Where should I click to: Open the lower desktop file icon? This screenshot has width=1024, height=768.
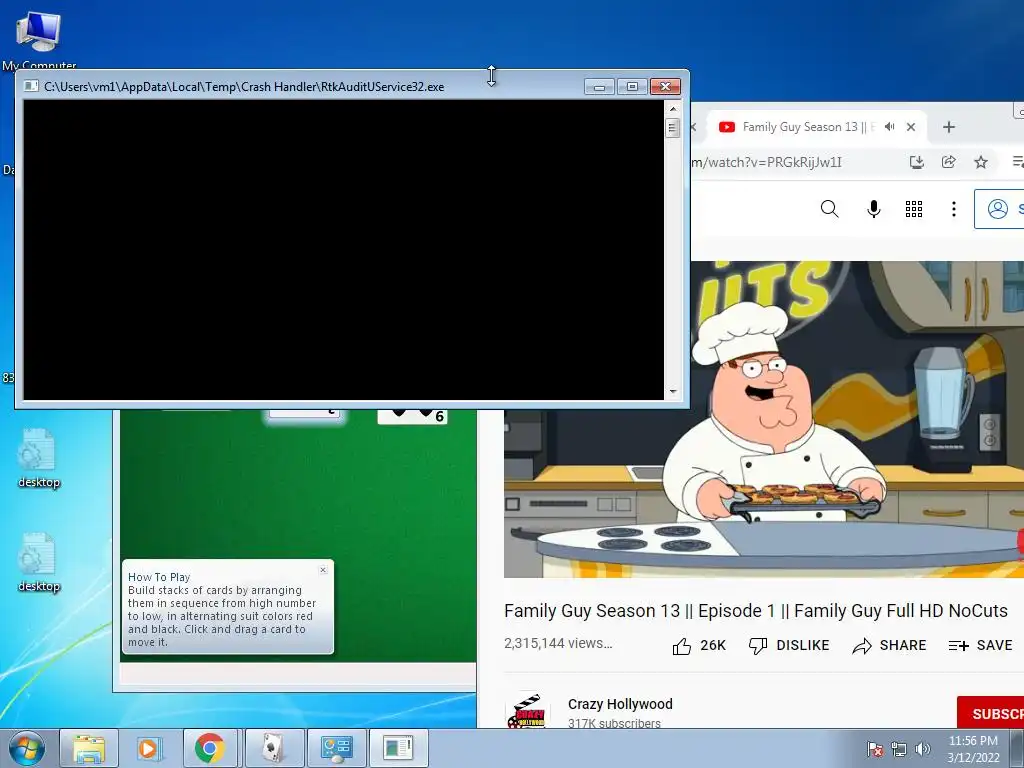click(39, 563)
